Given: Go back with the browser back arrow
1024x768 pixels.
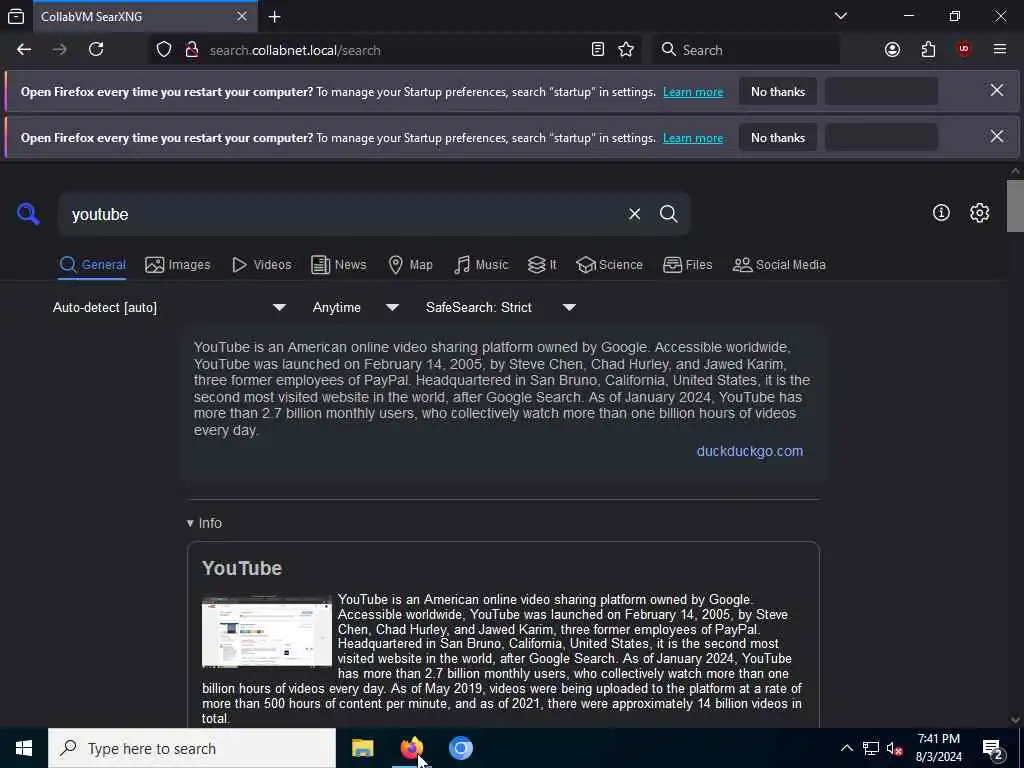Looking at the screenshot, I should [24, 50].
